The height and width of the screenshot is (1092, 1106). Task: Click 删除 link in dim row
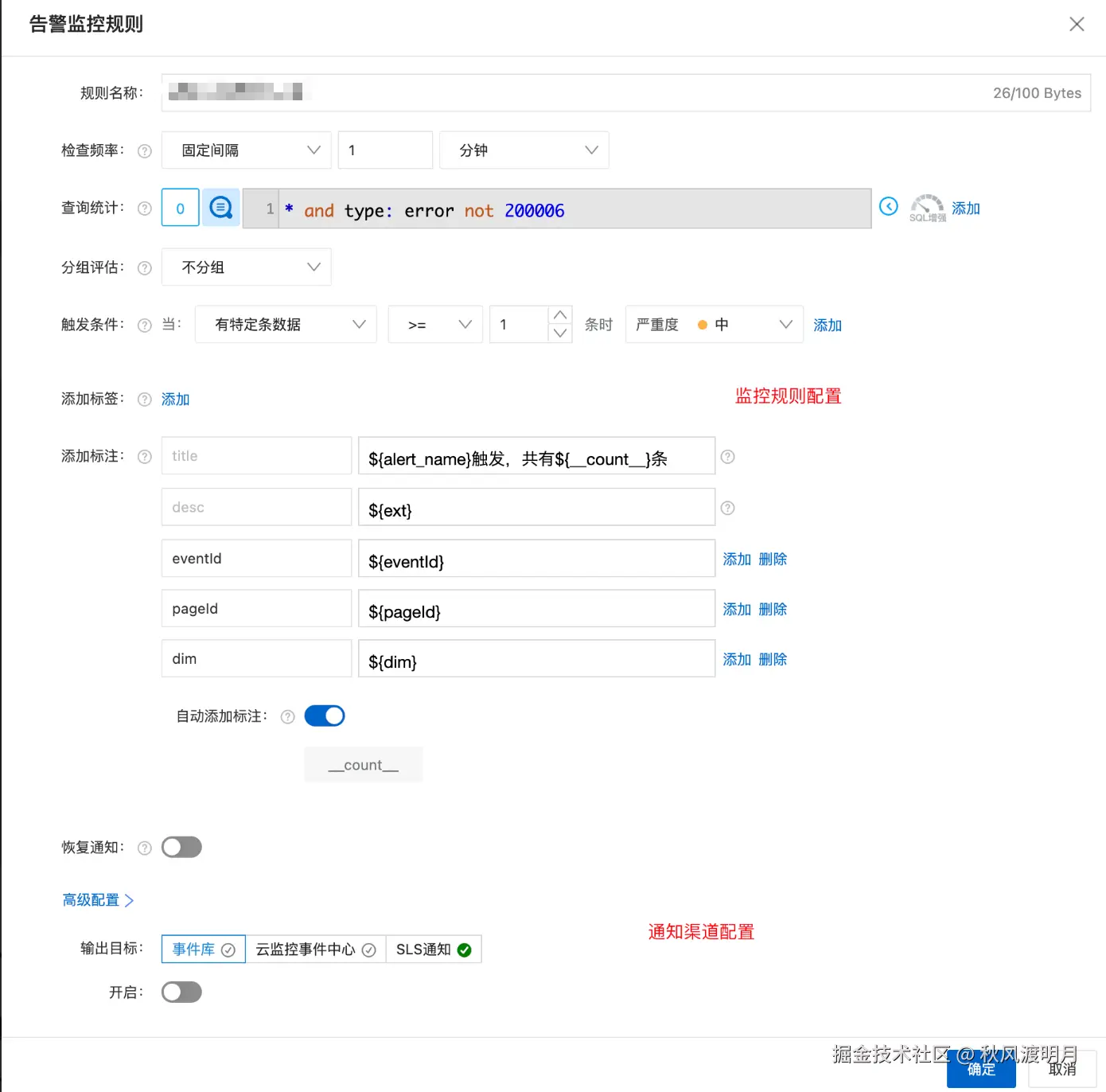(x=773, y=660)
